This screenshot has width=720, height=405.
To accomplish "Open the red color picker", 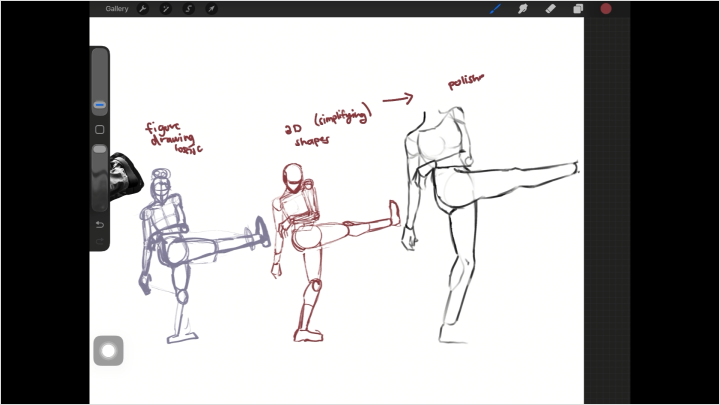I will click(x=606, y=9).
